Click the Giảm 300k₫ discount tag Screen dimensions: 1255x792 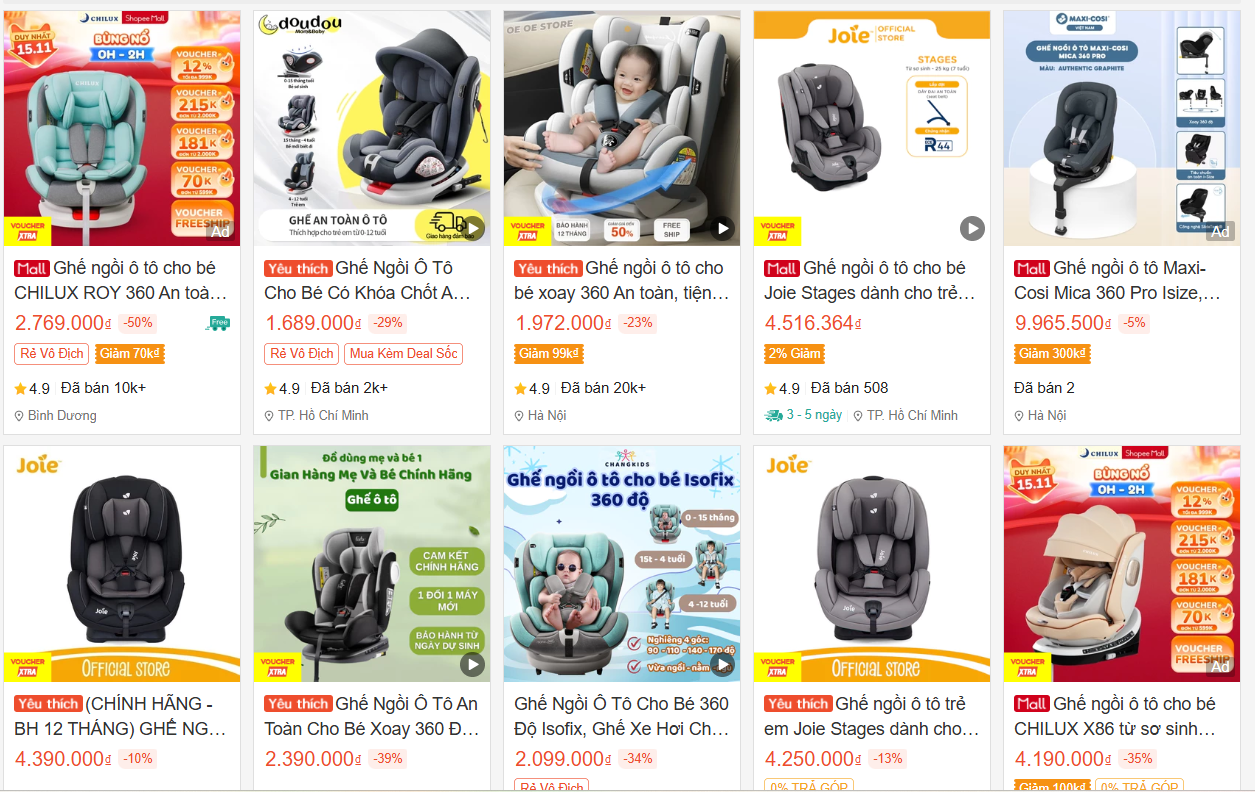point(1053,354)
